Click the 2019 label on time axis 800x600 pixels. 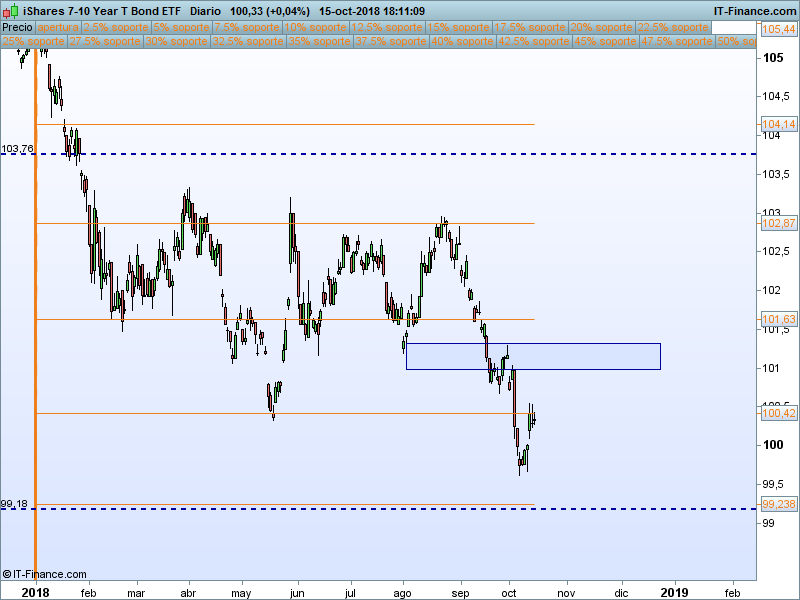tap(674, 592)
